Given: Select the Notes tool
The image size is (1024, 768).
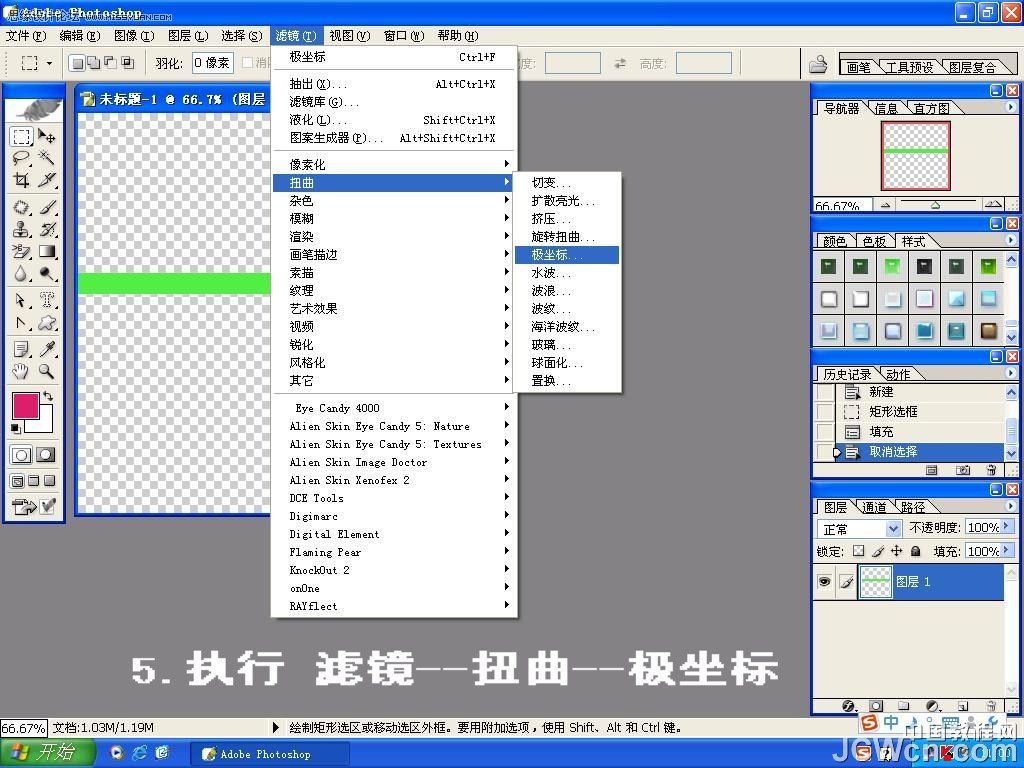Looking at the screenshot, I should click(x=21, y=349).
